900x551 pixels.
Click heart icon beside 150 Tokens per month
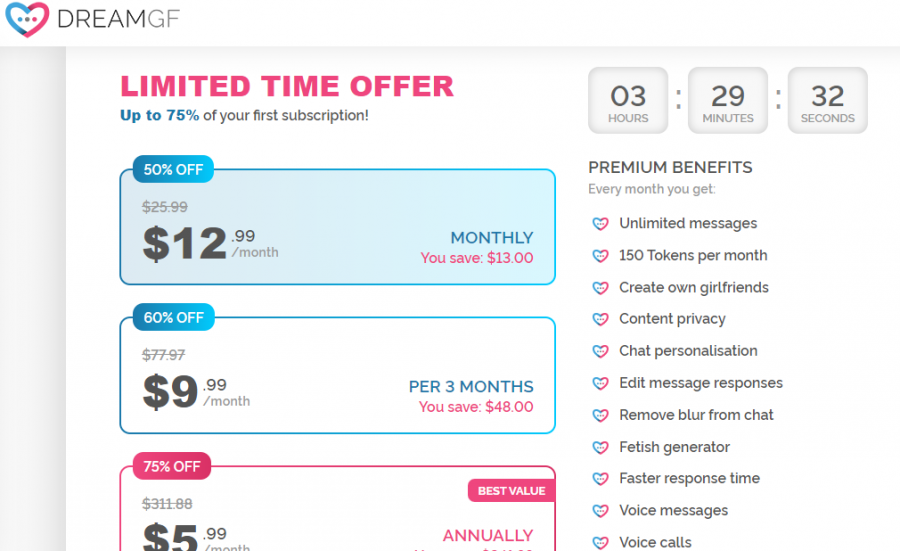coord(600,256)
